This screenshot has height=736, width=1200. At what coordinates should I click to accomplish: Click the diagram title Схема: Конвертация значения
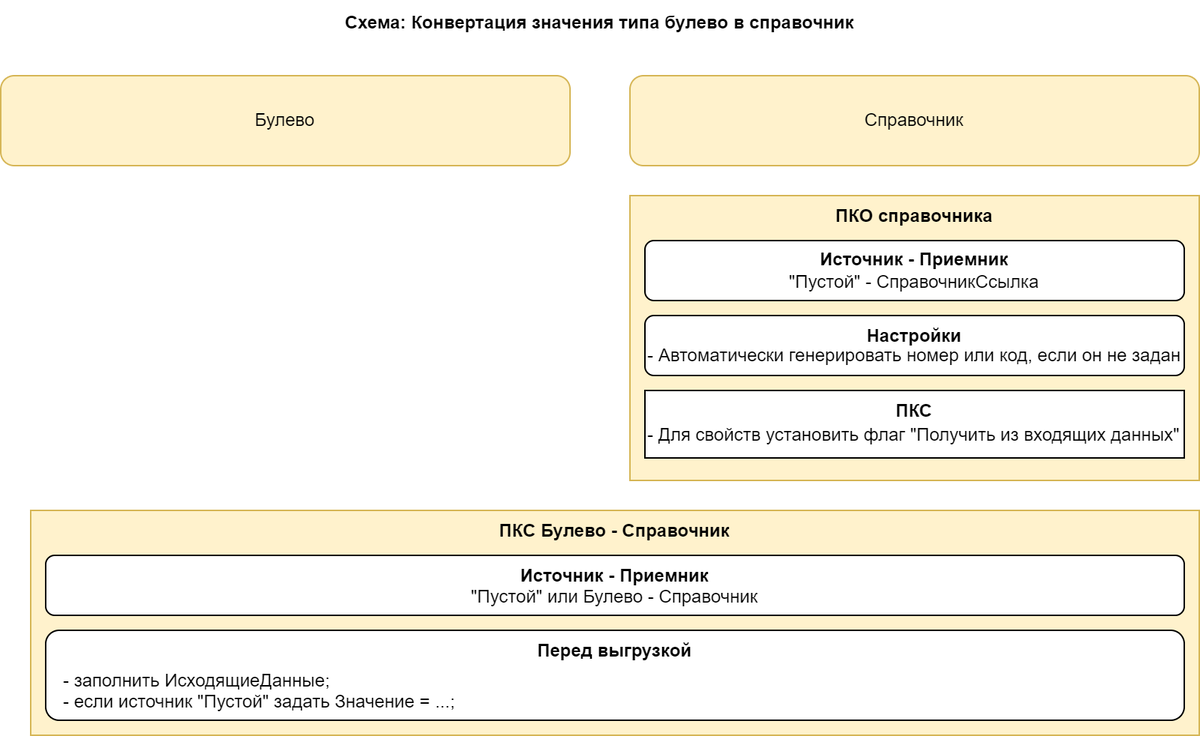pyautogui.click(x=599, y=24)
